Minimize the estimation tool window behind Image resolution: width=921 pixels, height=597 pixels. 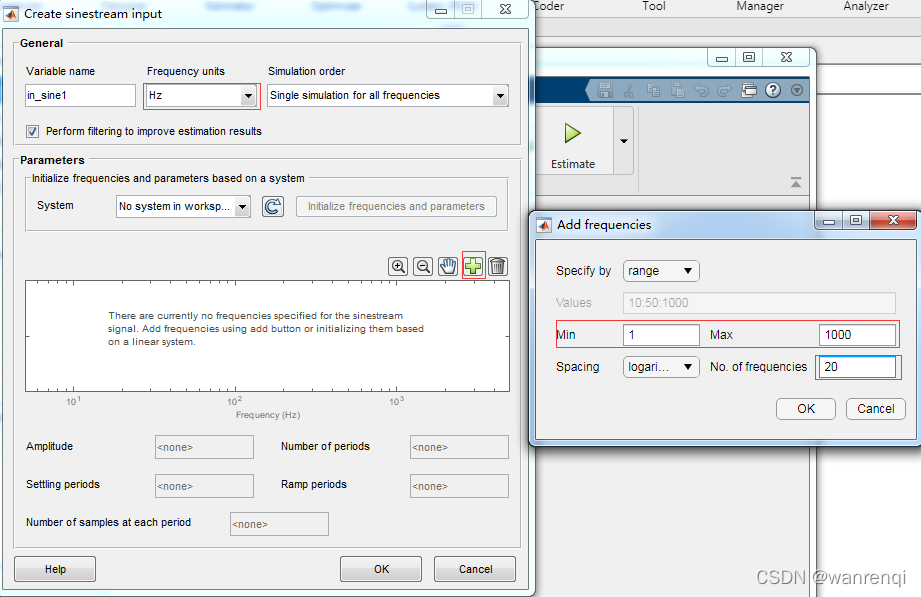(722, 57)
